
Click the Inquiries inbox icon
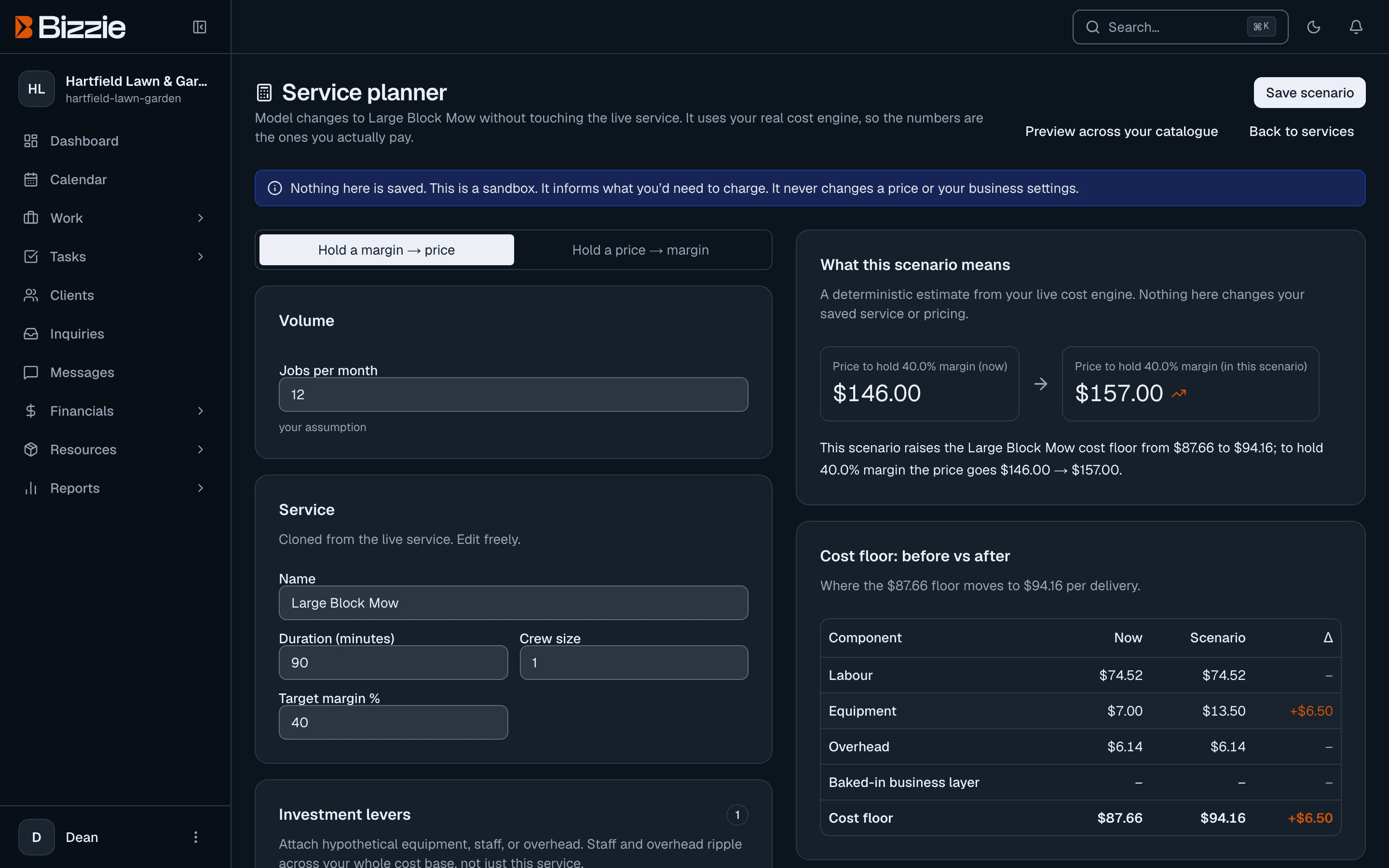(x=31, y=334)
